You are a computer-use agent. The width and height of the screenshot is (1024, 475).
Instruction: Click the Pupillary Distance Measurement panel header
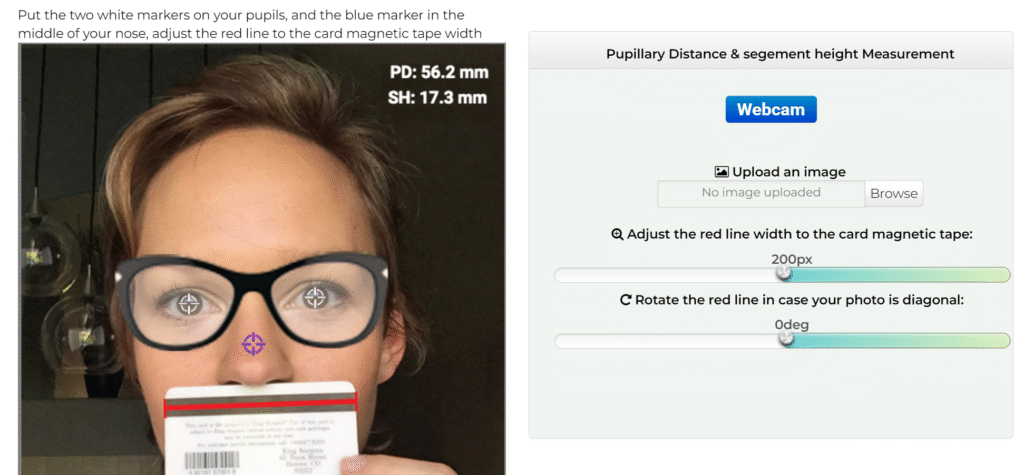(780, 54)
